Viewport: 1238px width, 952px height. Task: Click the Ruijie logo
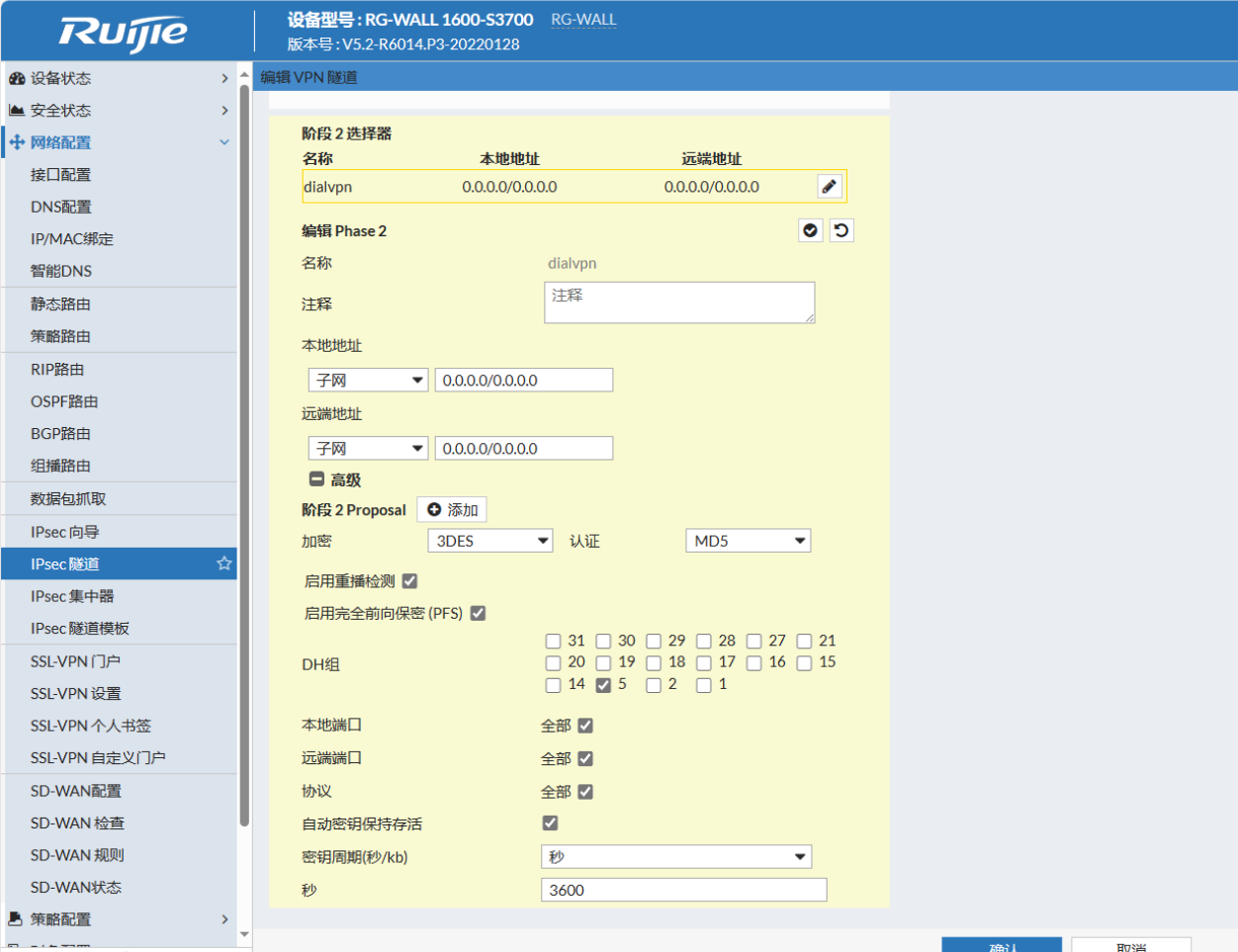123,33
